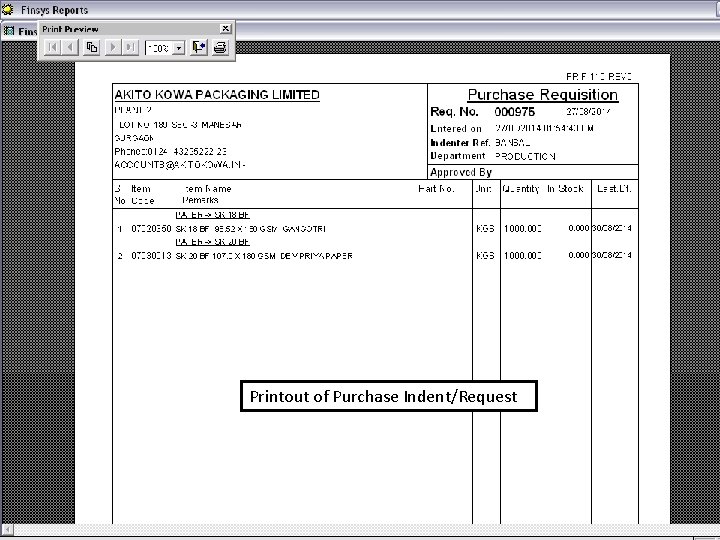
Task: Go to first page in Print Preview
Action: click(x=52, y=47)
